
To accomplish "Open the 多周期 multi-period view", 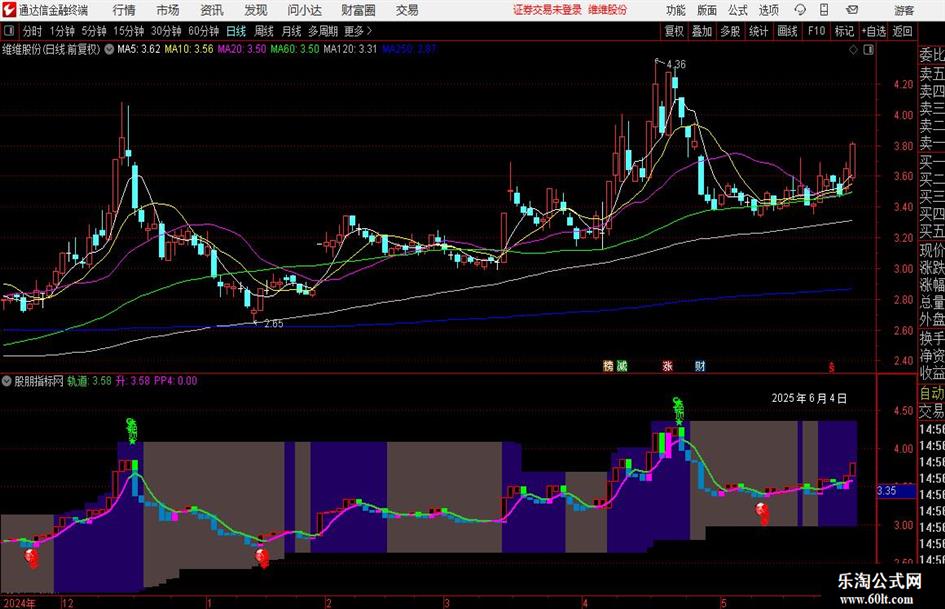I will (323, 31).
